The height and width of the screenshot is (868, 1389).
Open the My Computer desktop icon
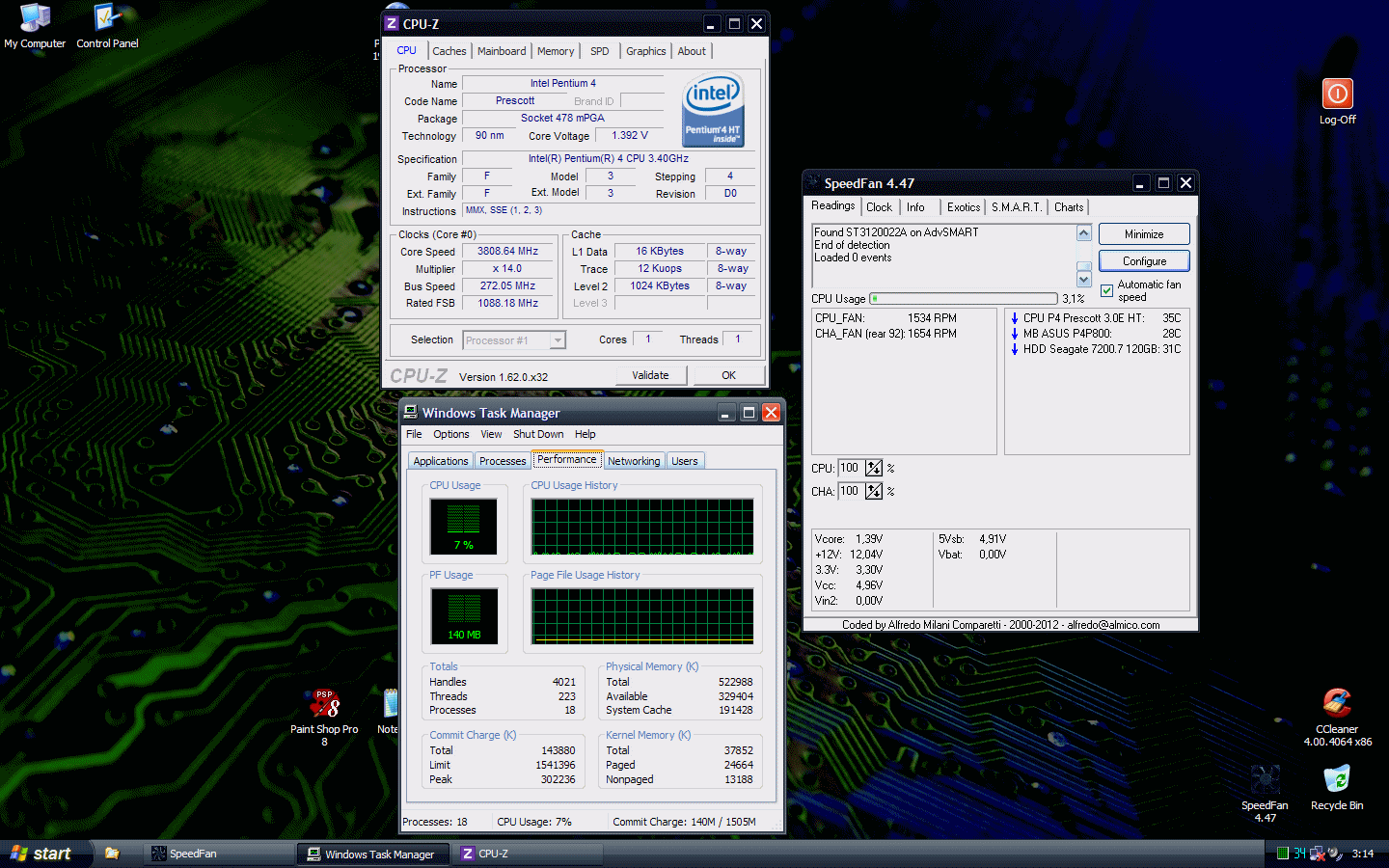(35, 19)
